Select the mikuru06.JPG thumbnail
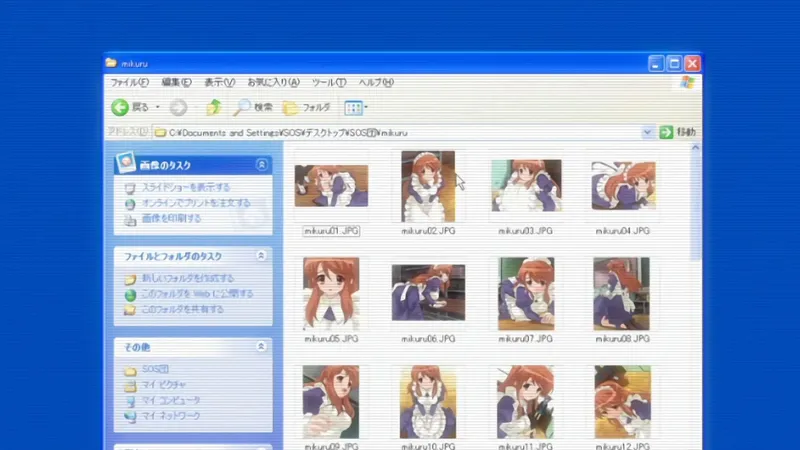Image resolution: width=800 pixels, height=450 pixels. pos(428,292)
